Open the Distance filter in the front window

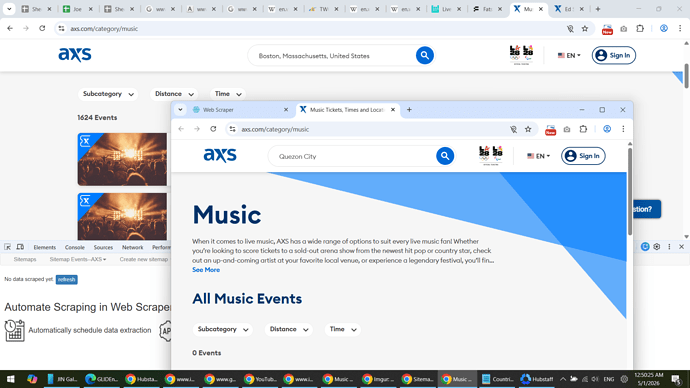[x=289, y=329]
